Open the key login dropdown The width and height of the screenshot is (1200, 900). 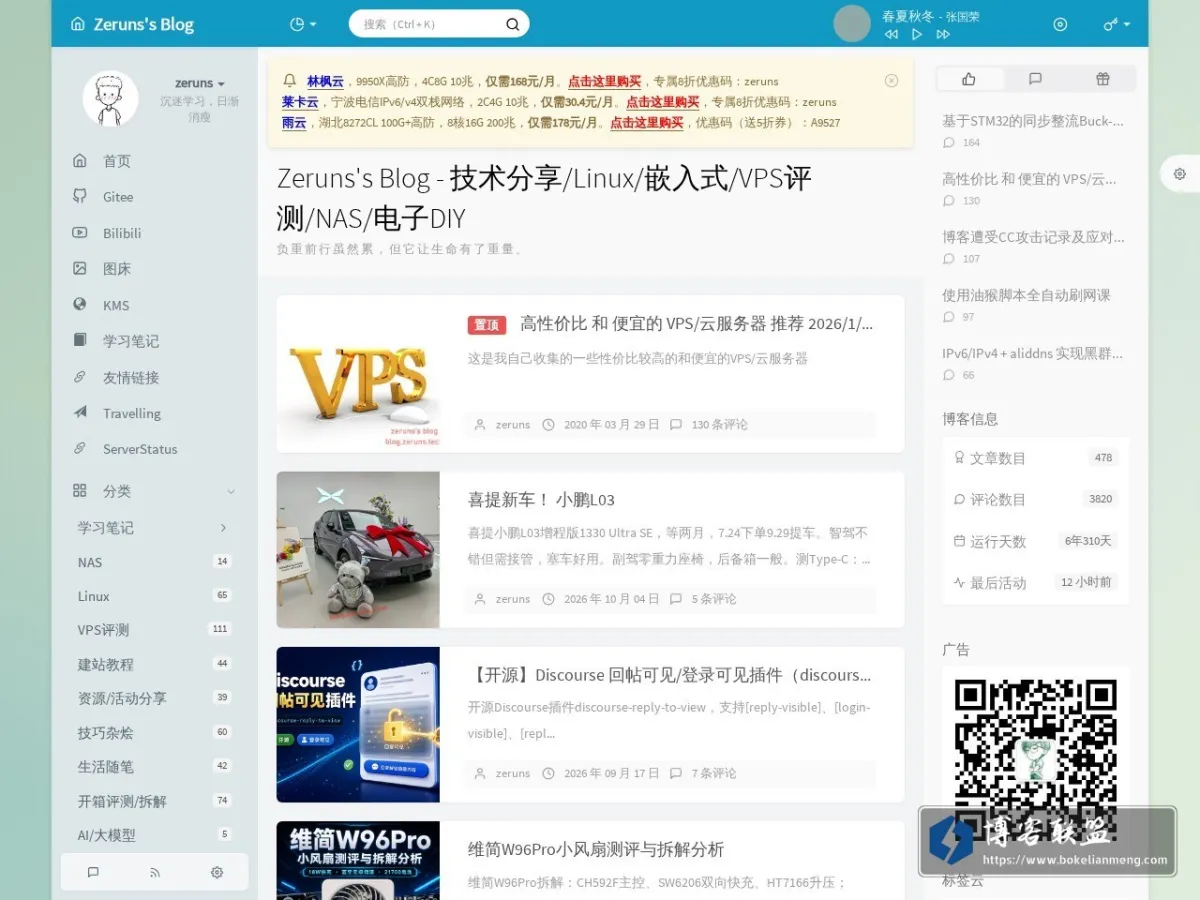[x=1116, y=24]
